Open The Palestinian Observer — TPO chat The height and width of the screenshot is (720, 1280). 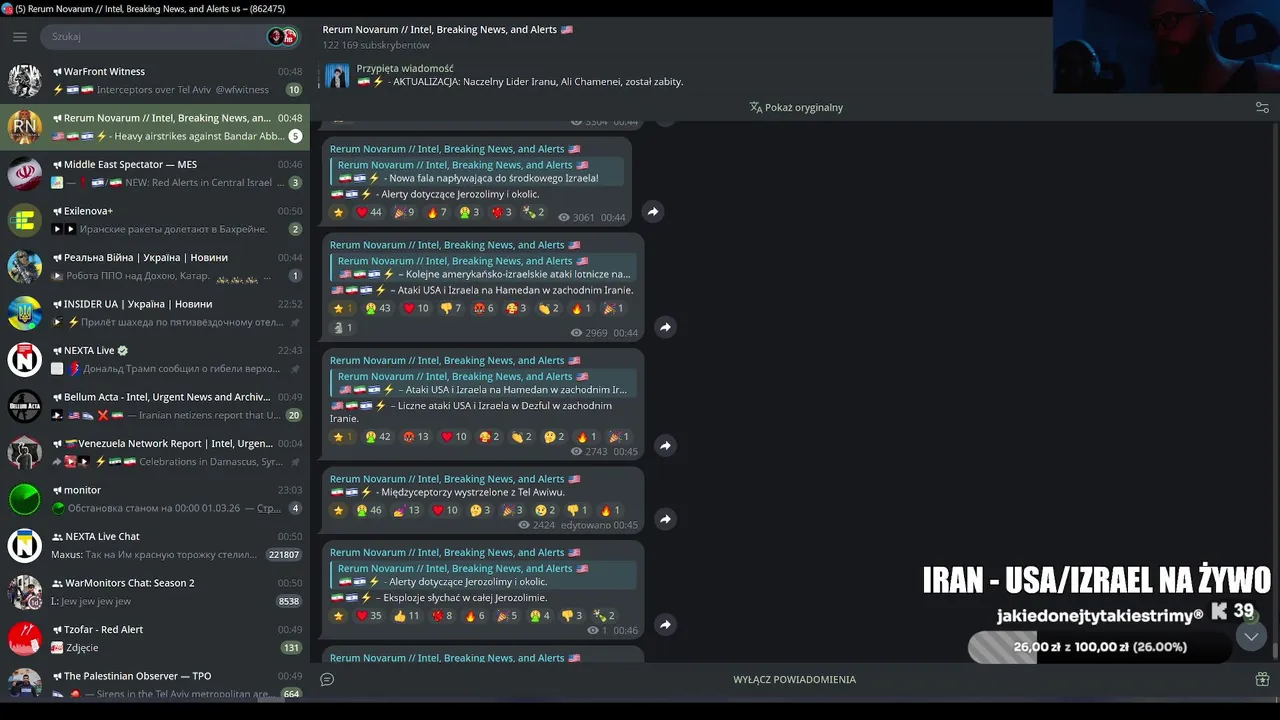click(155, 685)
